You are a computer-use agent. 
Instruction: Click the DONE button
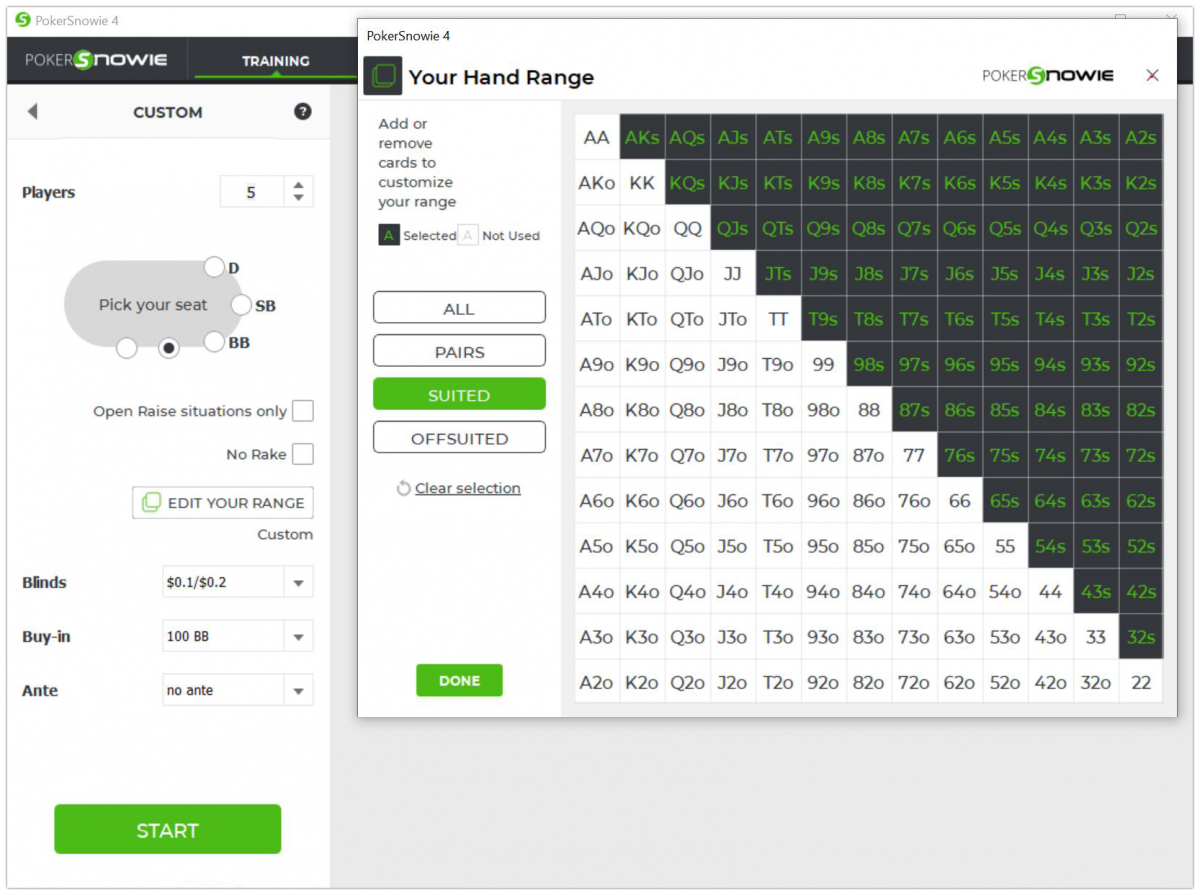[x=459, y=680]
